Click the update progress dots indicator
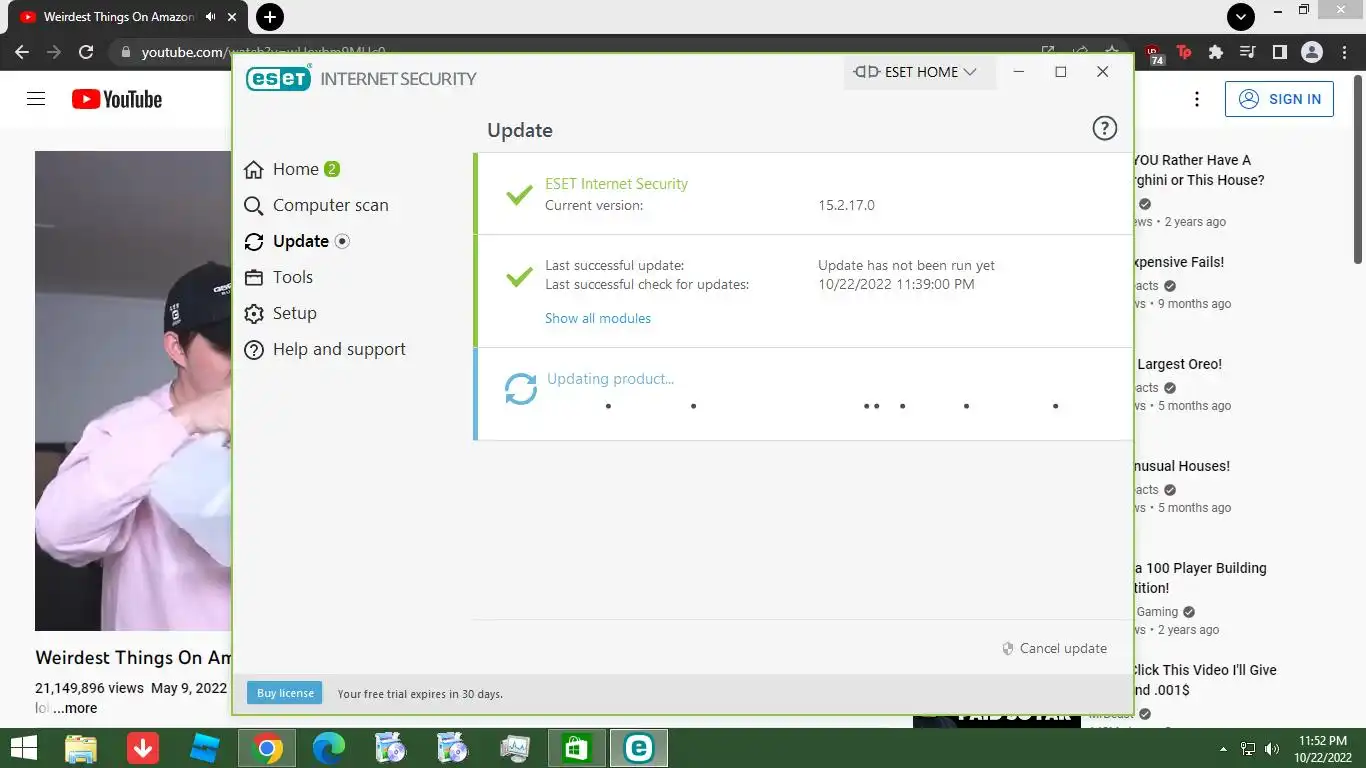1366x768 pixels. 832,406
